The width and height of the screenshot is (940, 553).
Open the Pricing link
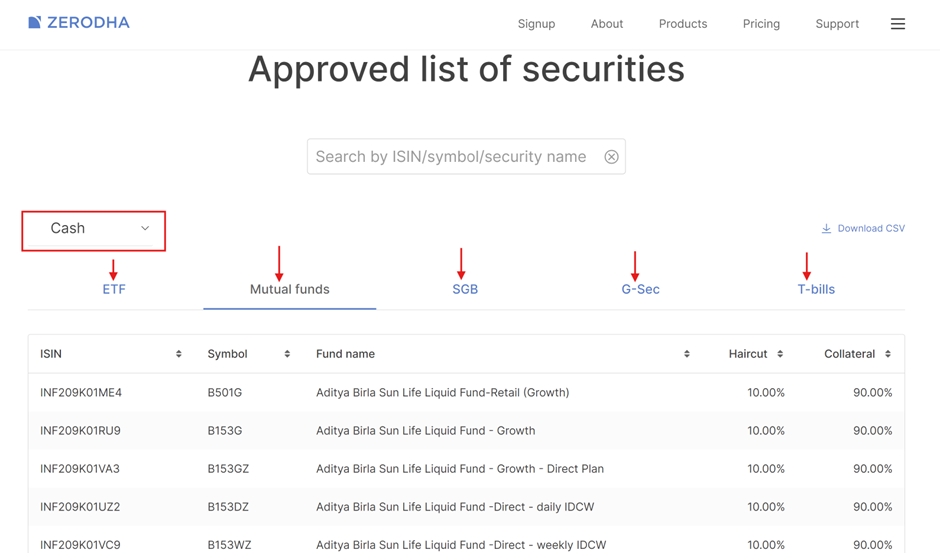(761, 24)
